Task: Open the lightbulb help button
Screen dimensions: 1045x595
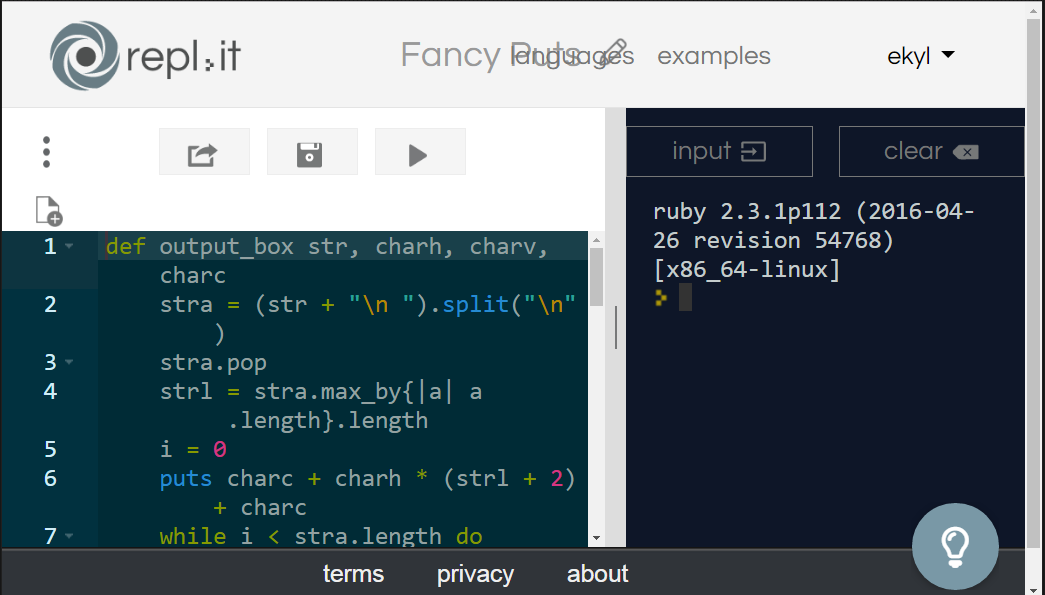Action: pos(955,546)
